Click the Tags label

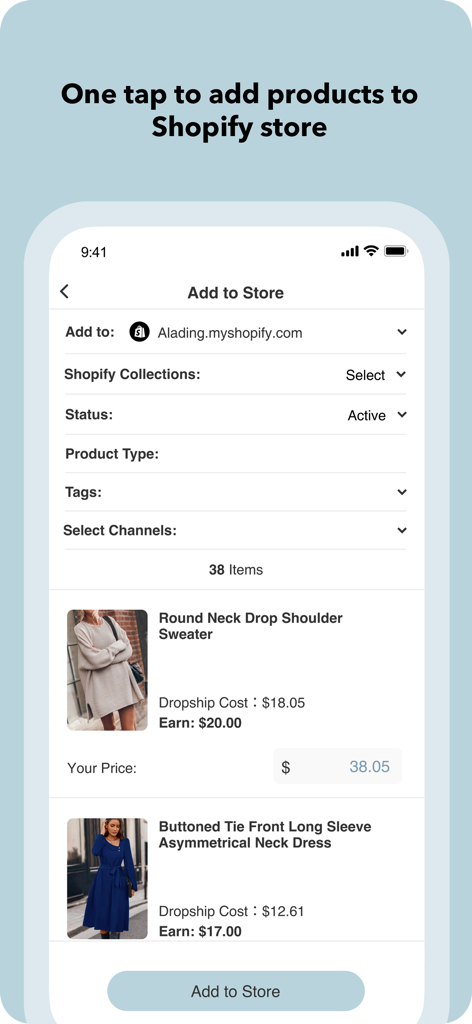(x=84, y=492)
